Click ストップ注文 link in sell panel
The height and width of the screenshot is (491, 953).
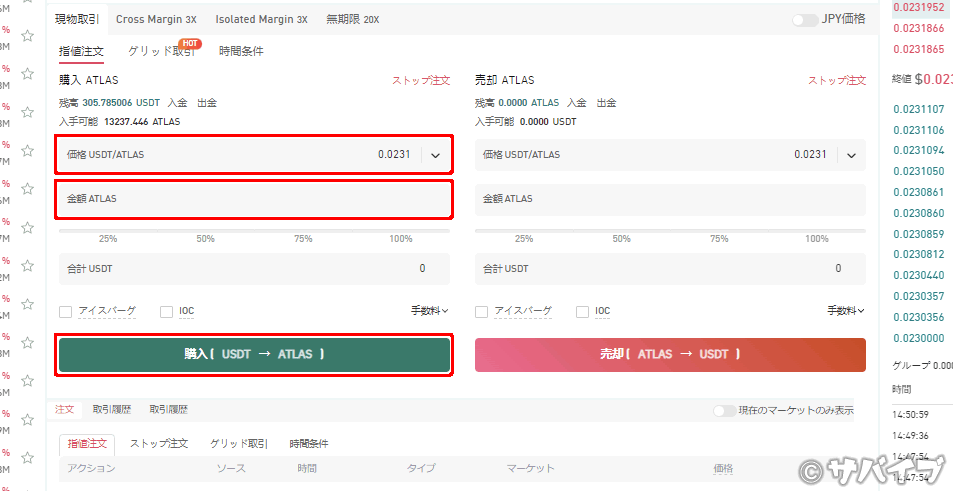click(x=836, y=80)
